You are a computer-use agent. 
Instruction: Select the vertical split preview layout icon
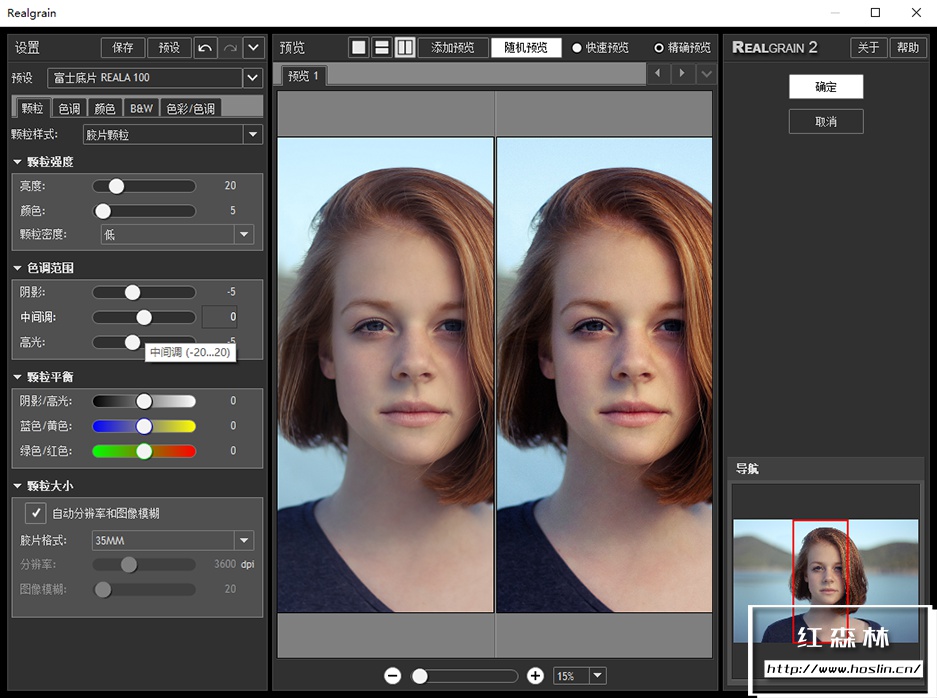pyautogui.click(x=404, y=48)
